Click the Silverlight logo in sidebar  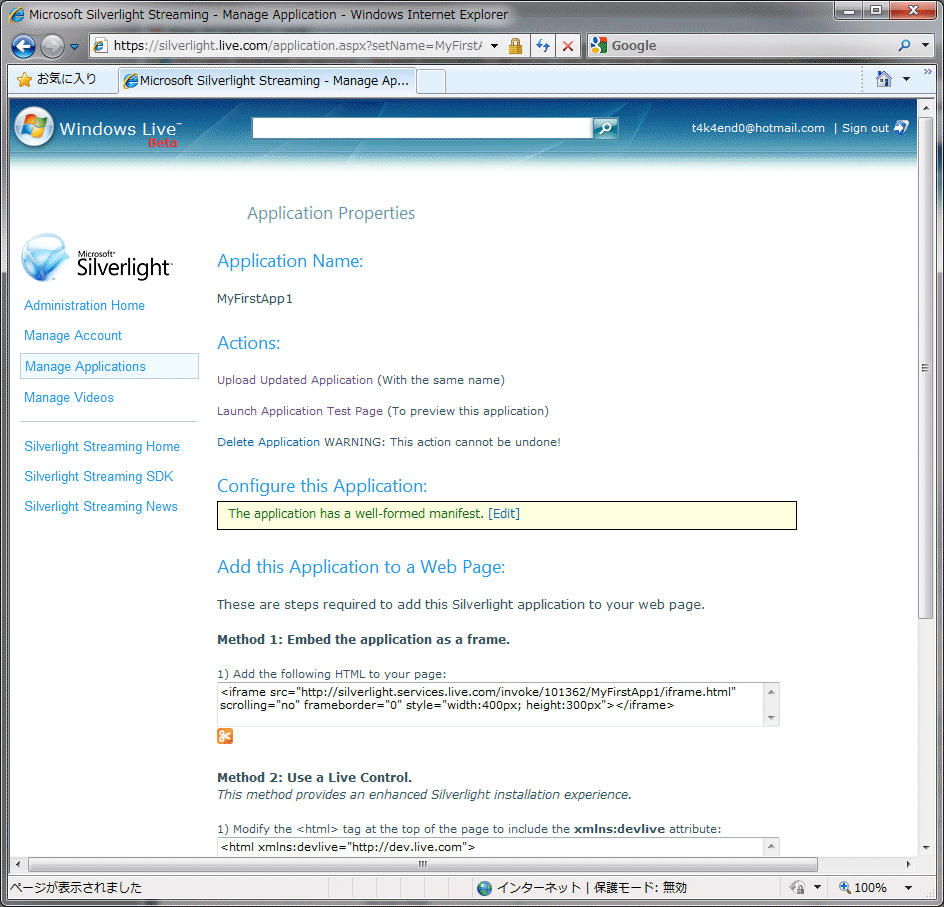(97, 258)
